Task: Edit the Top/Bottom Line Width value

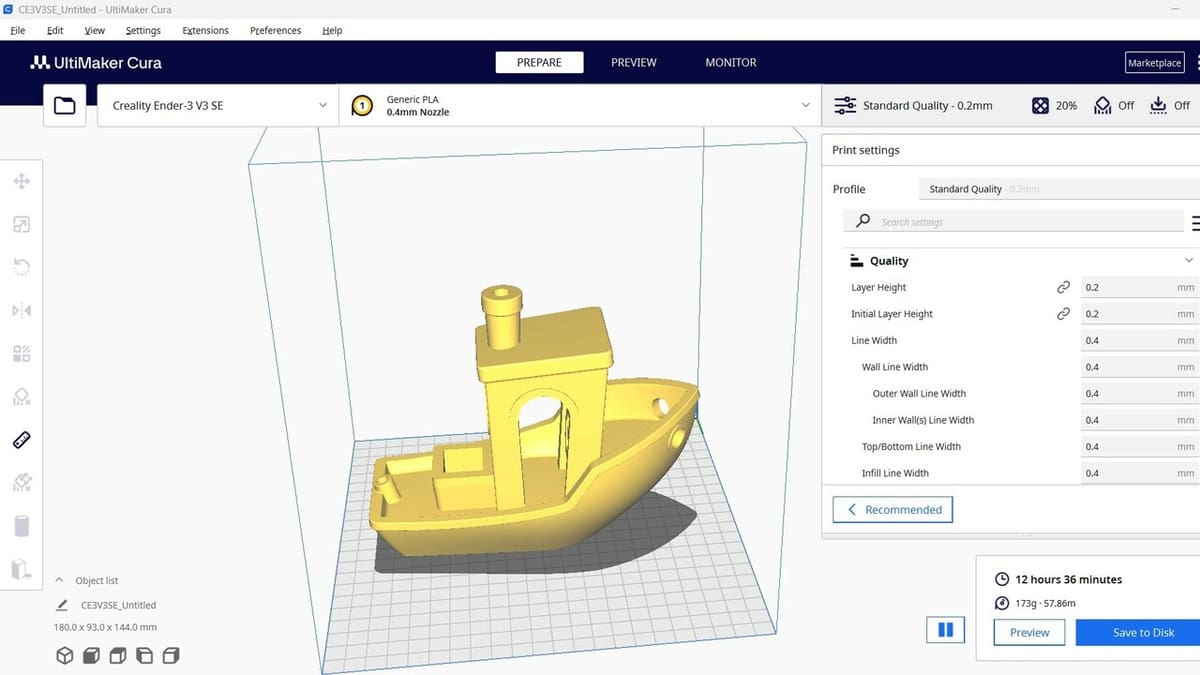Action: point(1139,446)
